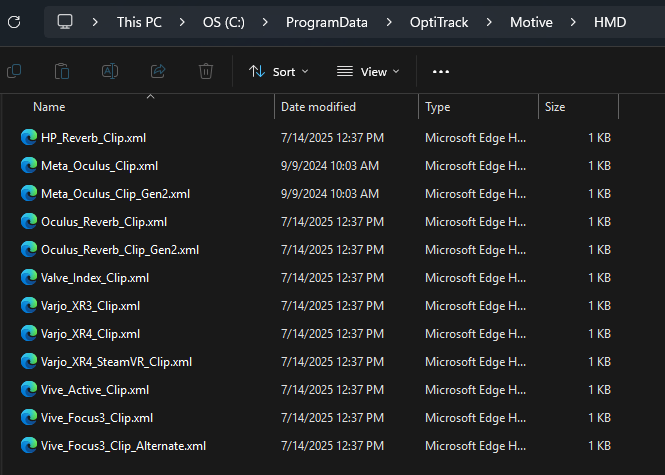This screenshot has width=665, height=475.
Task: Expand chevron after This PC
Action: pyautogui.click(x=182, y=22)
